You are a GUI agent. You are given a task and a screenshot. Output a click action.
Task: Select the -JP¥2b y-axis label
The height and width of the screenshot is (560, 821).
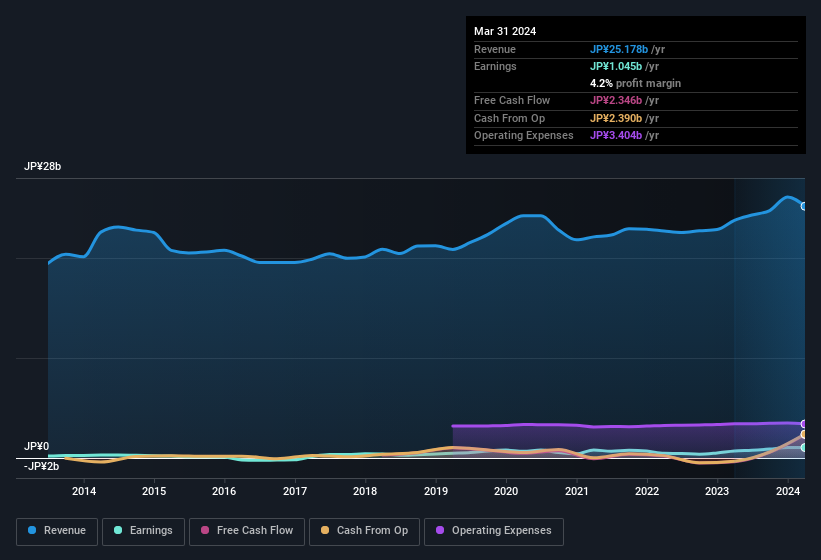(42, 466)
